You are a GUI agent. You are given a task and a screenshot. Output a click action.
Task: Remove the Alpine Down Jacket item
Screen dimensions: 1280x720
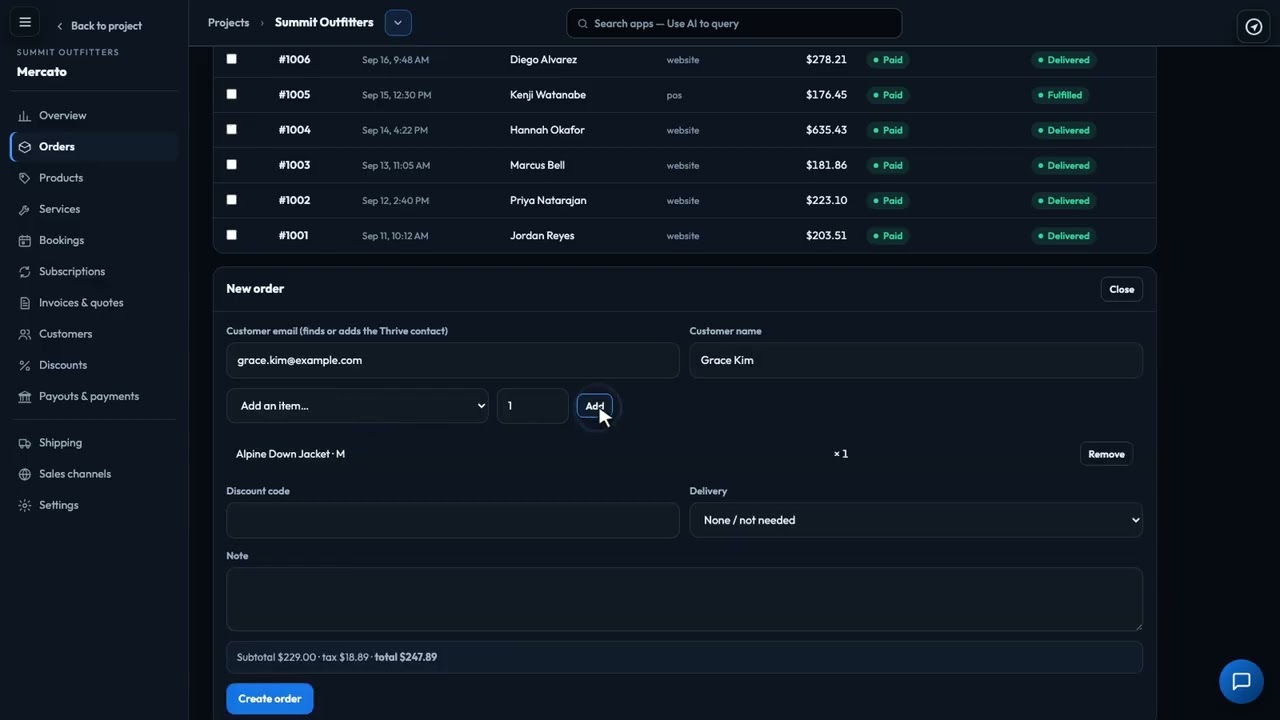tap(1106, 454)
